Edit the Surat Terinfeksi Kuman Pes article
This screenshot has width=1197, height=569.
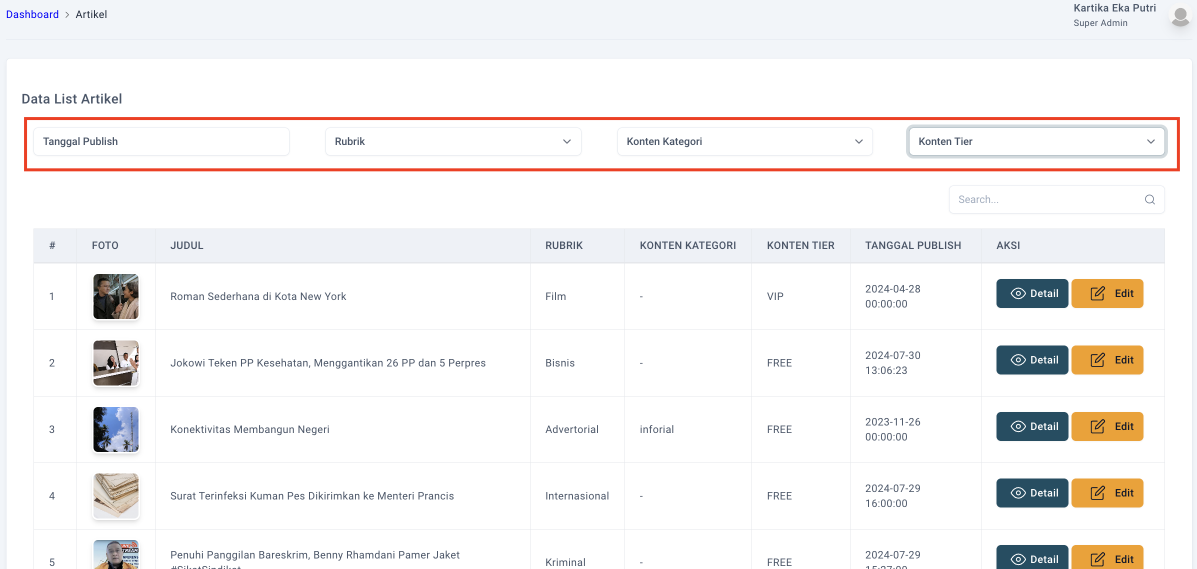[x=1108, y=493]
